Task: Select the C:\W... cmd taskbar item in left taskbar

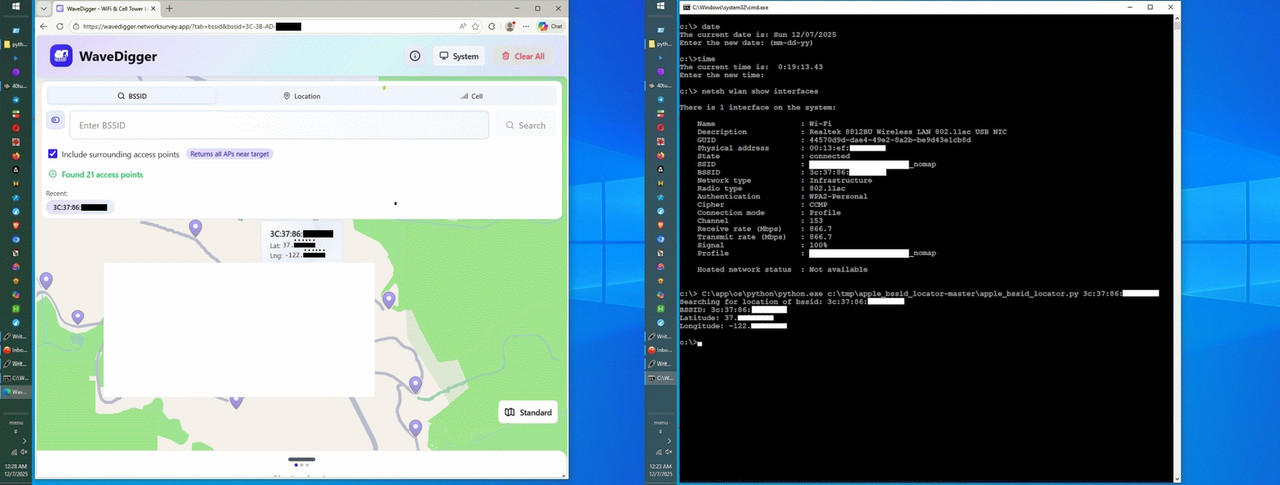Action: (x=17, y=378)
